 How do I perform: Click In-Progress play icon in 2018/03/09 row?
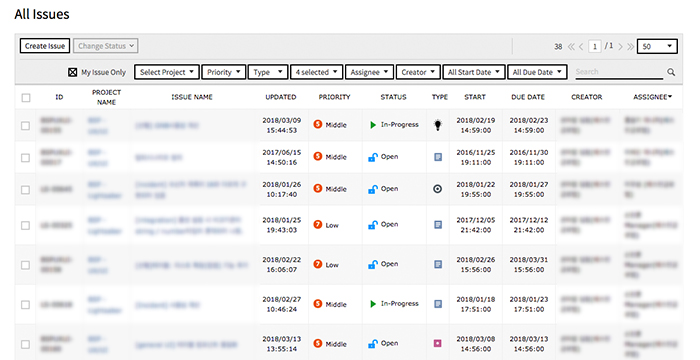coord(373,125)
